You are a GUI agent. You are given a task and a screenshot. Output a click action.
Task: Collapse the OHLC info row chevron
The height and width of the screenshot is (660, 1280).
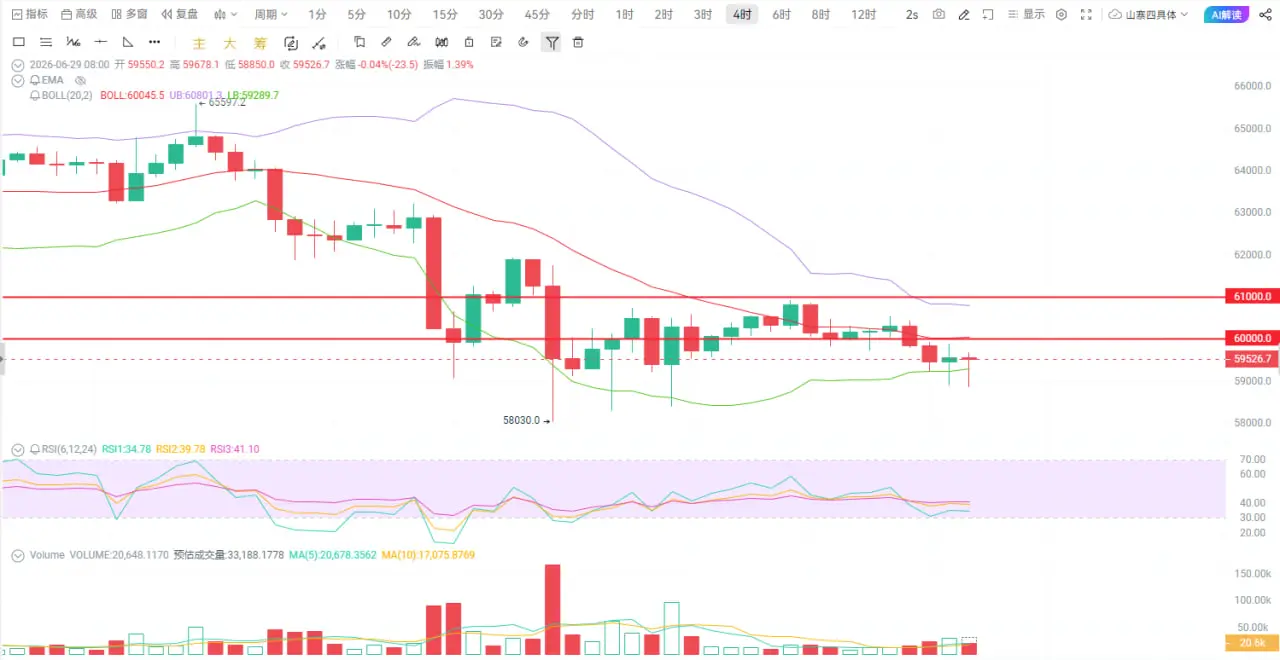click(x=17, y=64)
